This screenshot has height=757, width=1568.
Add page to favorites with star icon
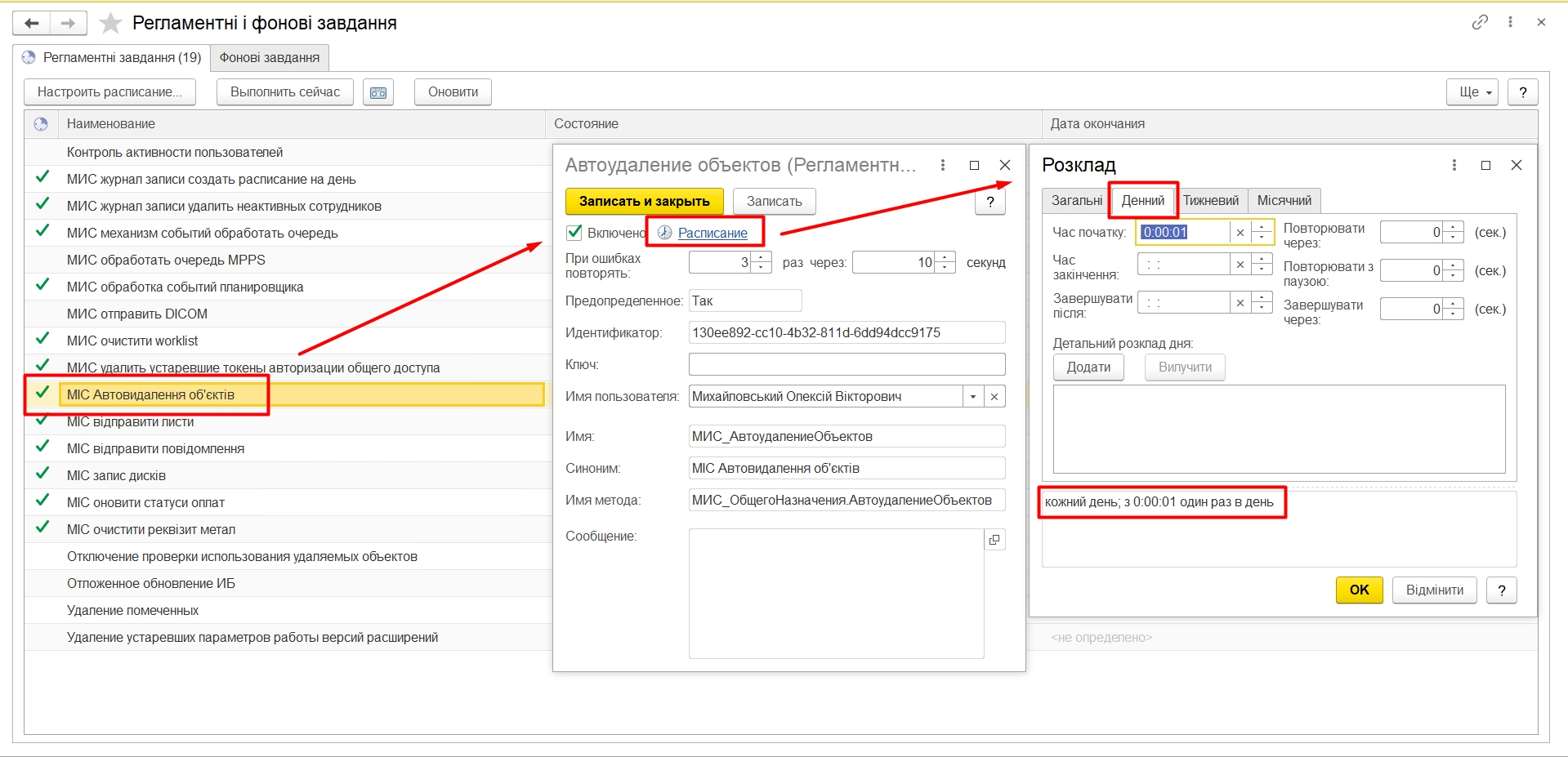coord(110,24)
